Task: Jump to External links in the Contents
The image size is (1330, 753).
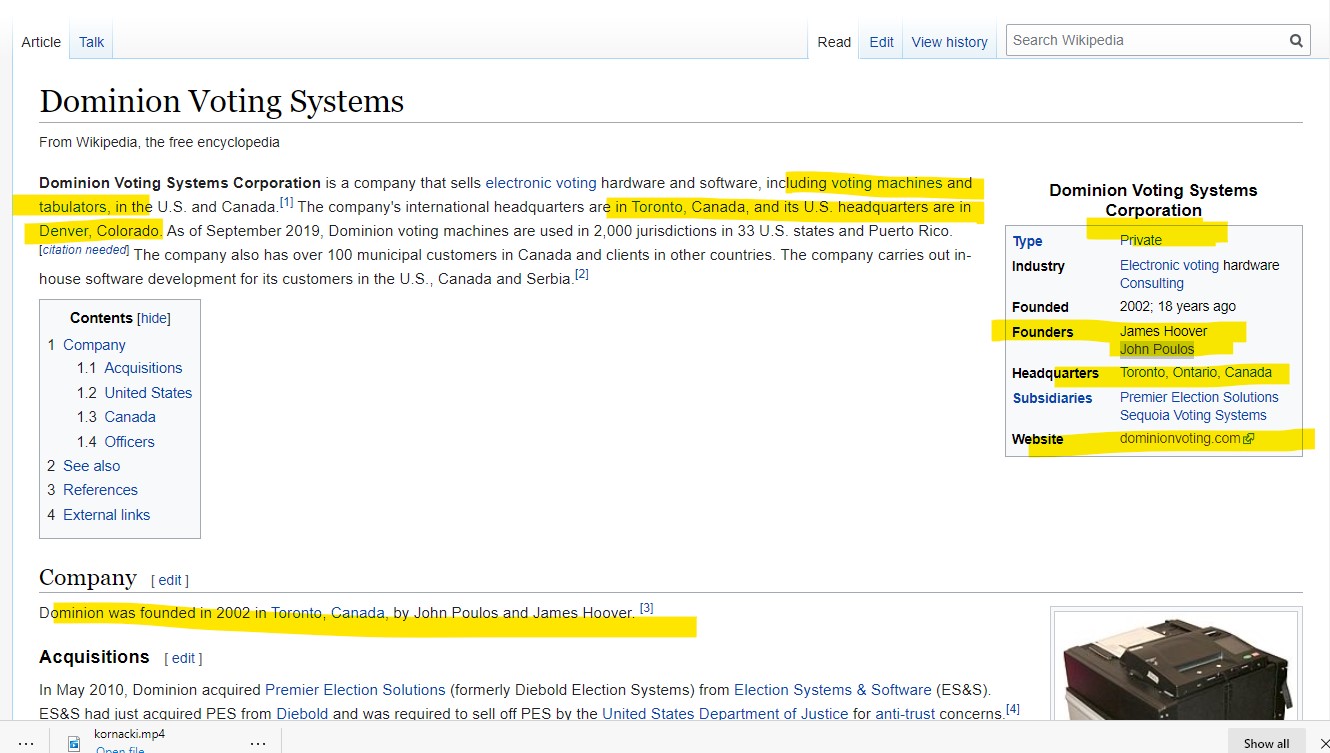Action: pyautogui.click(x=106, y=515)
